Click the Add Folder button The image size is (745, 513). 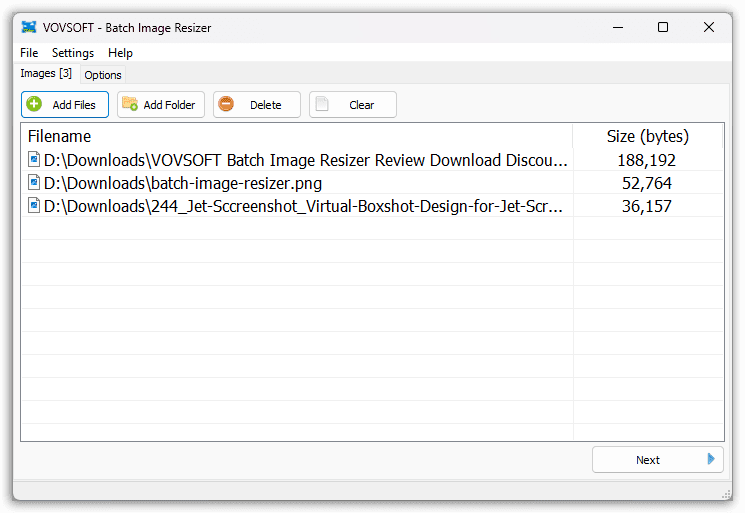(x=161, y=104)
